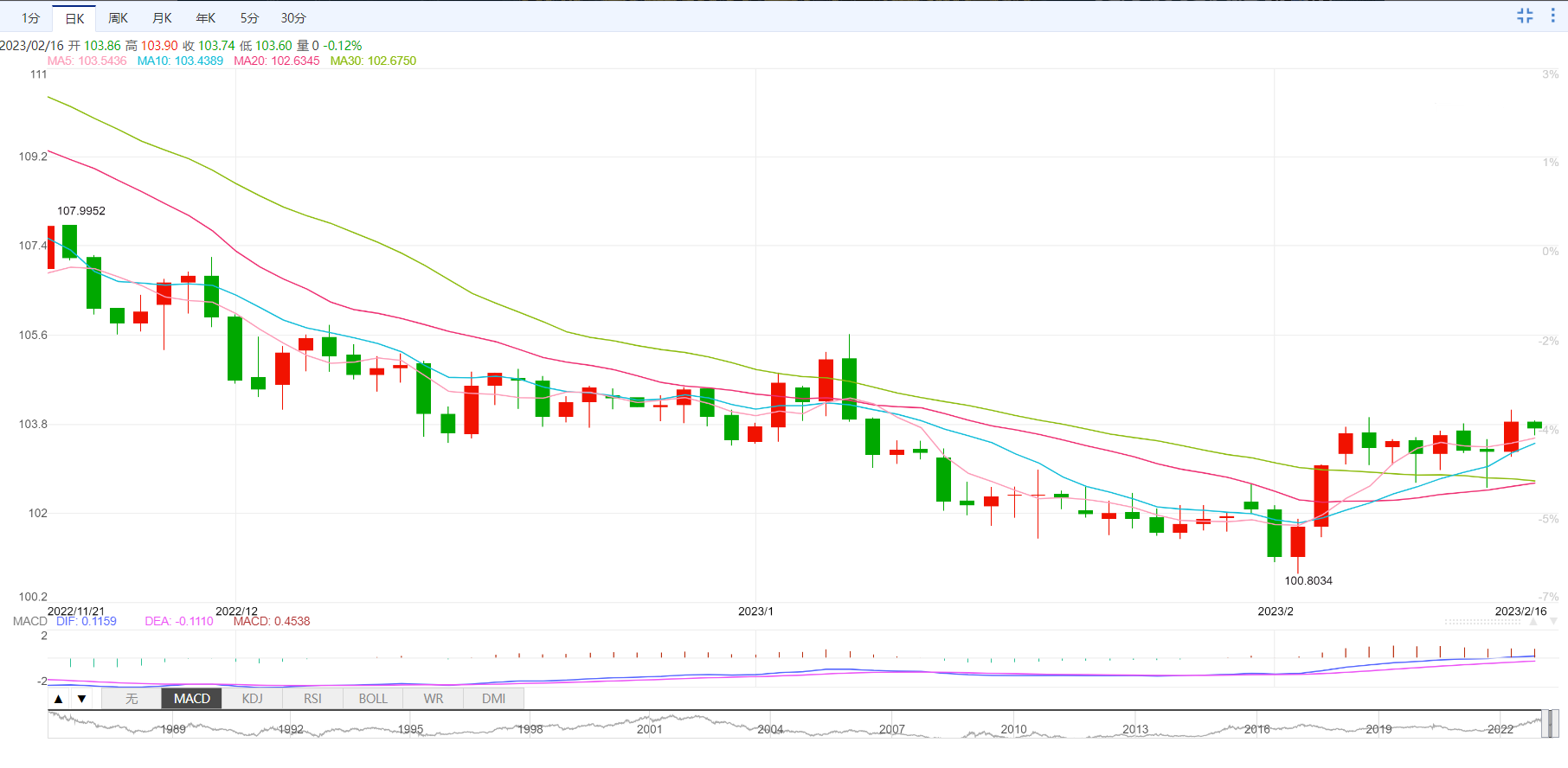Viewport: 1568px width, 768px height.
Task: Click the black up triangle beside indicator tabs
Action: [59, 699]
